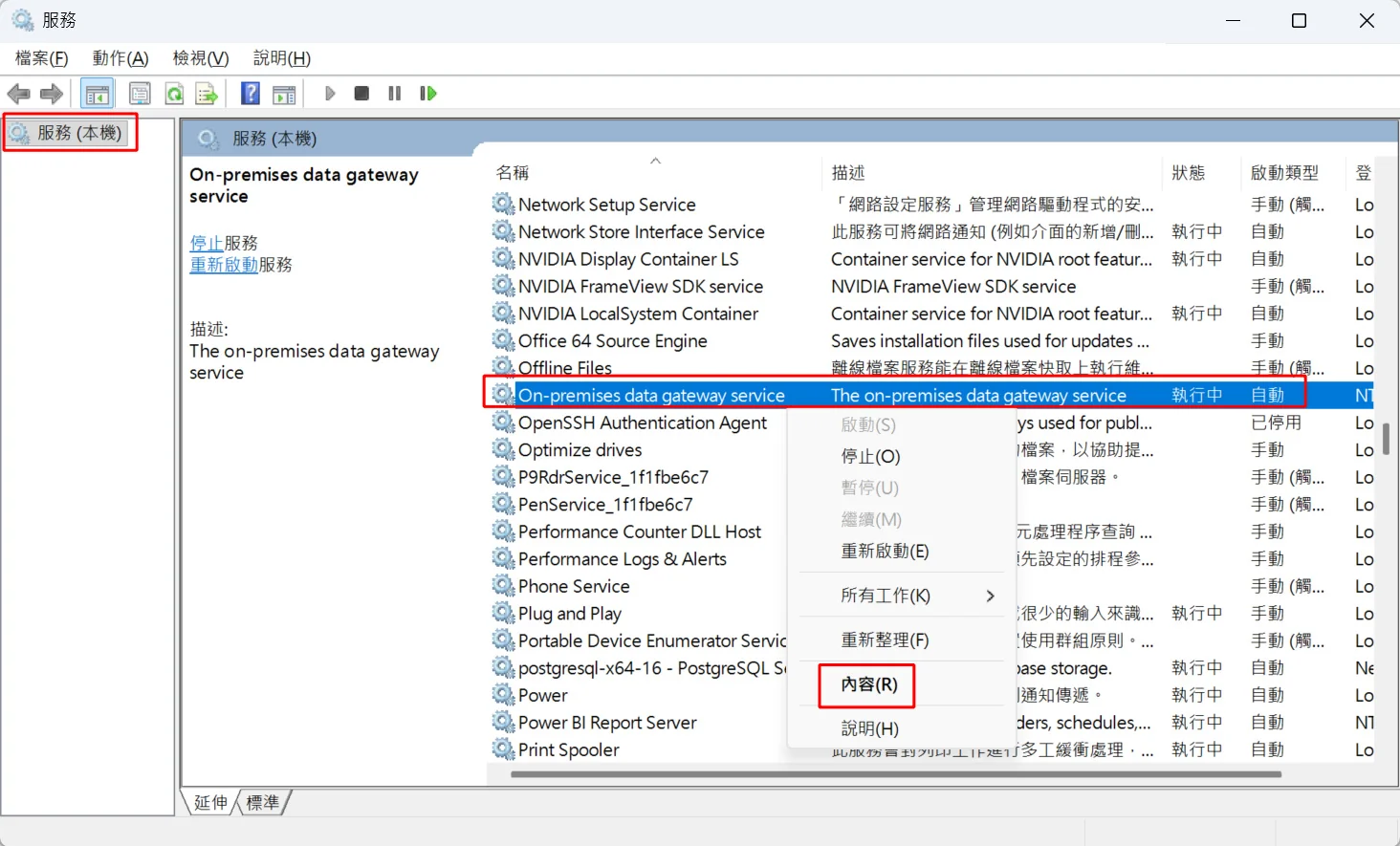
Task: Click the gear icon beside Power BI Report Server
Action: point(503,722)
